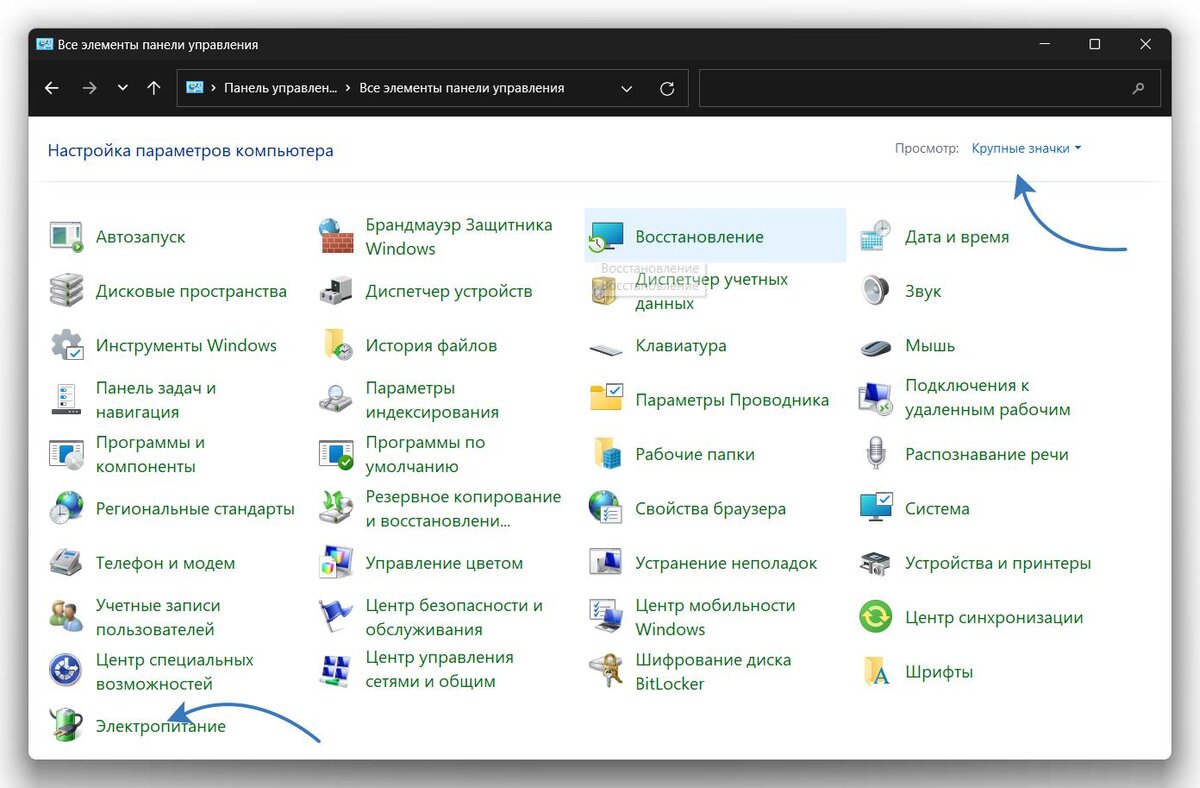Open the Клавиатура keyboard icon
The width and height of the screenshot is (1200, 788).
(606, 348)
